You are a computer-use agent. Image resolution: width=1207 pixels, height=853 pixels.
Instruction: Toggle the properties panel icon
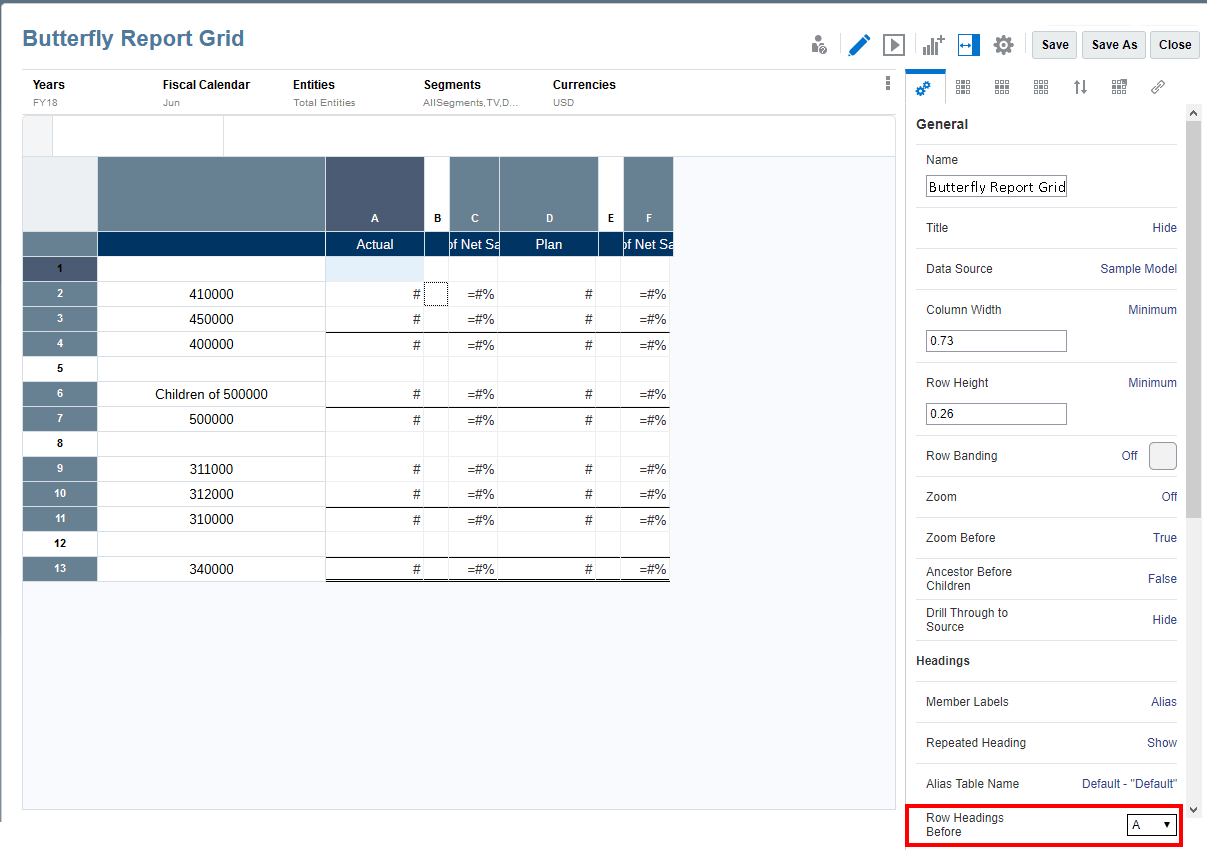pos(968,45)
